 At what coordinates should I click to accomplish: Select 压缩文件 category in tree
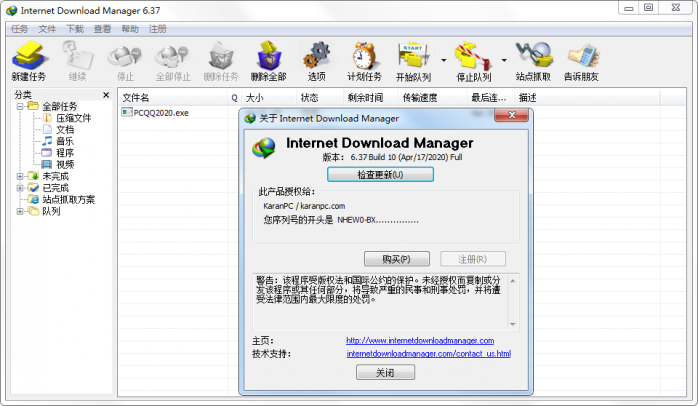tap(73, 118)
